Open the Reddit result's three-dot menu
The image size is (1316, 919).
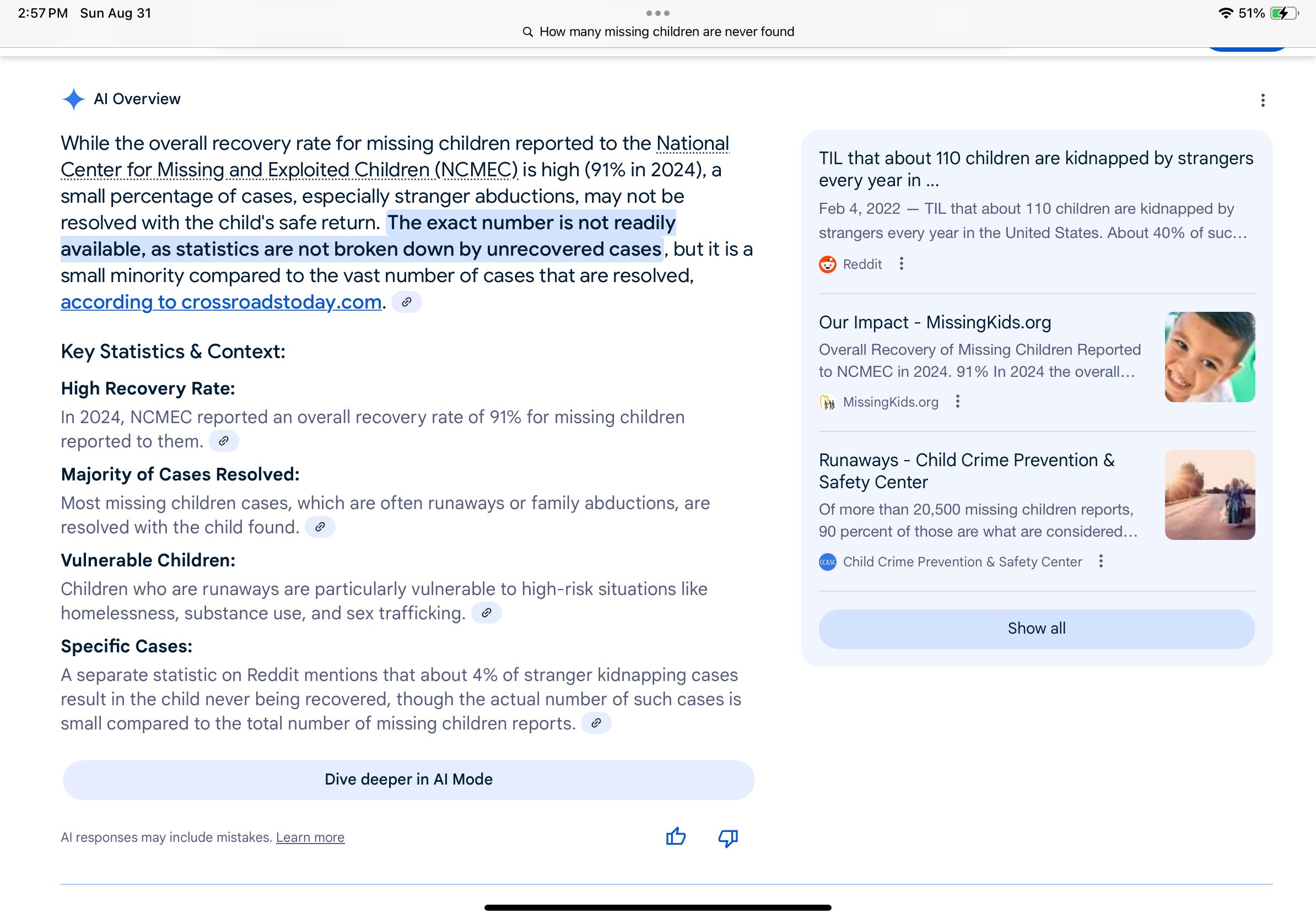coord(902,263)
